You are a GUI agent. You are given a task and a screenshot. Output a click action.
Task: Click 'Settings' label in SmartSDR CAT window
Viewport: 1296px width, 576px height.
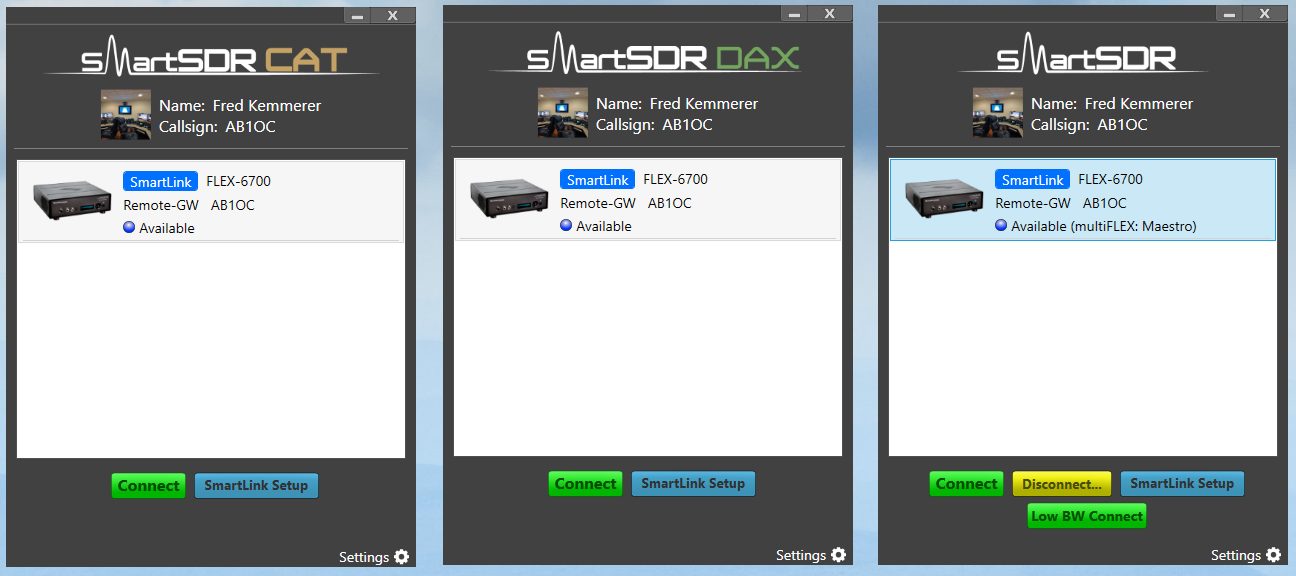[x=364, y=557]
